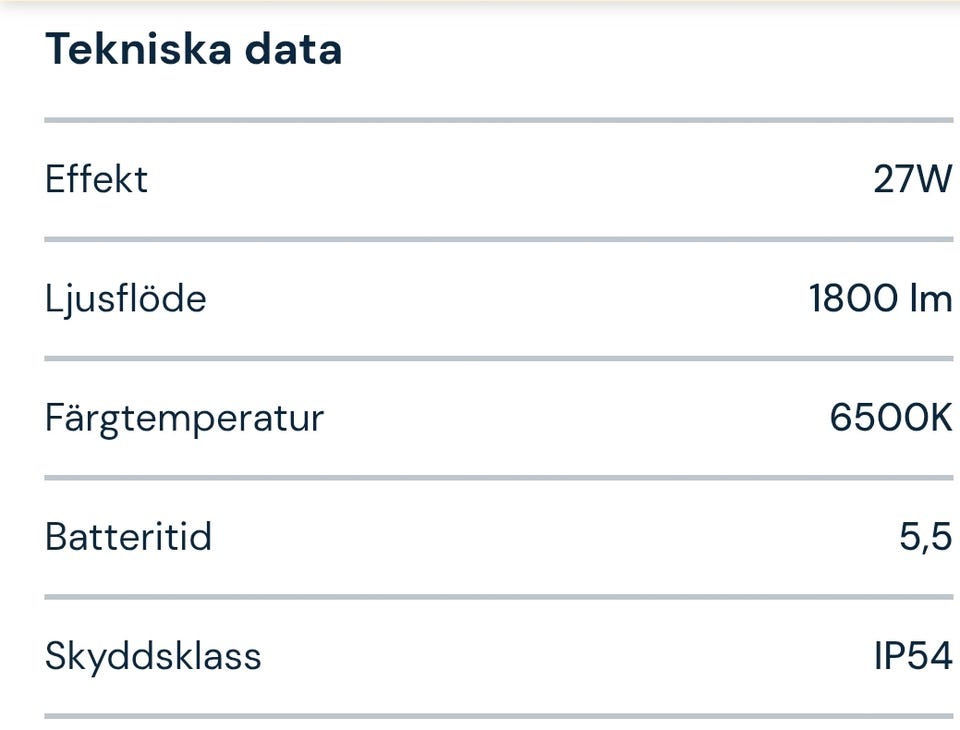Select the Batteritid label
The height and width of the screenshot is (730, 960).
click(128, 537)
